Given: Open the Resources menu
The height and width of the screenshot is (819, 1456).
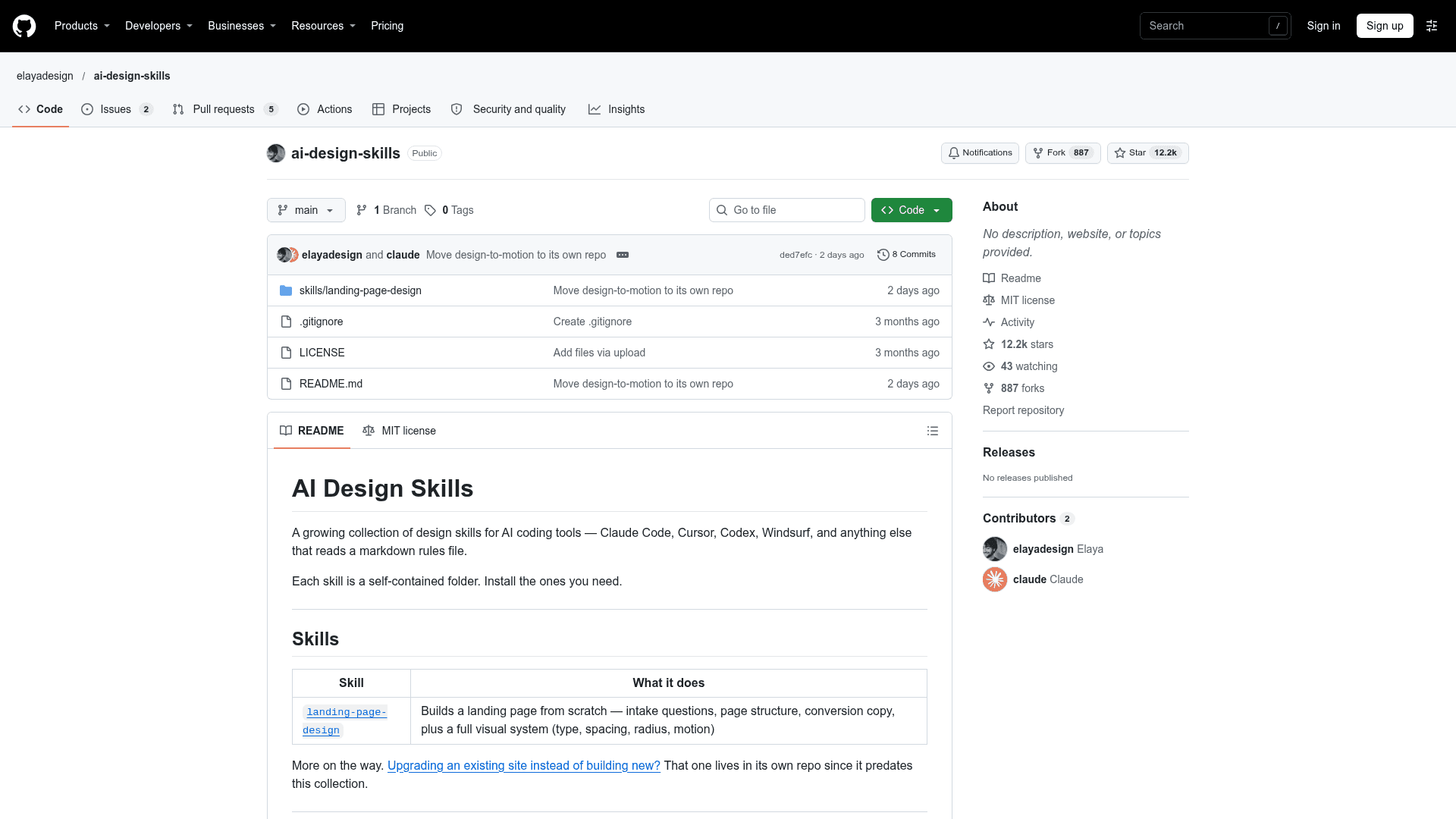Looking at the screenshot, I should pyautogui.click(x=323, y=26).
